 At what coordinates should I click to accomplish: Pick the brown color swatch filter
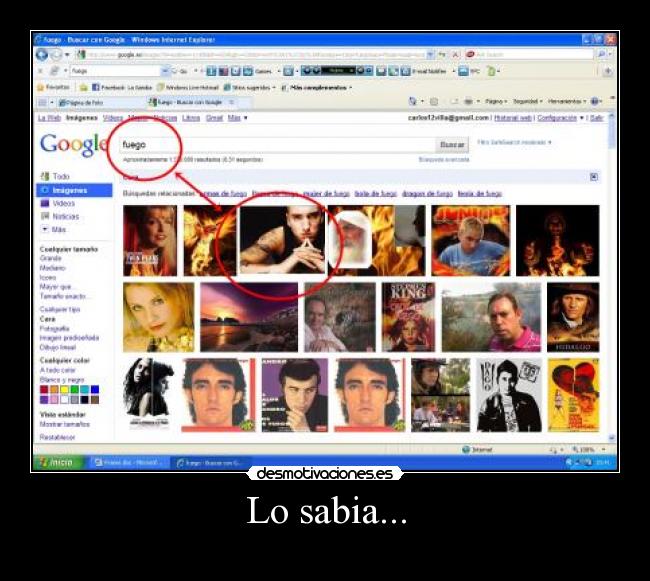tap(95, 399)
